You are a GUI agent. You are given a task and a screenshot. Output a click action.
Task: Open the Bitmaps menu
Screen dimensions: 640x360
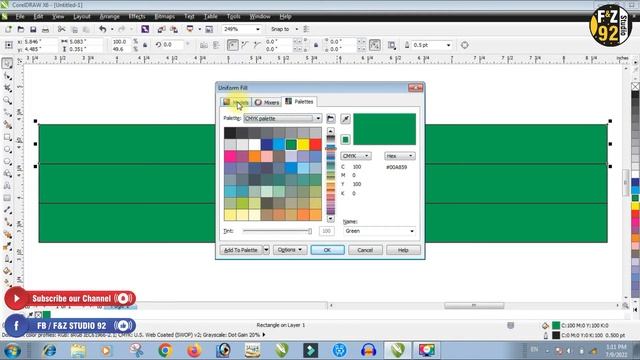coord(164,16)
